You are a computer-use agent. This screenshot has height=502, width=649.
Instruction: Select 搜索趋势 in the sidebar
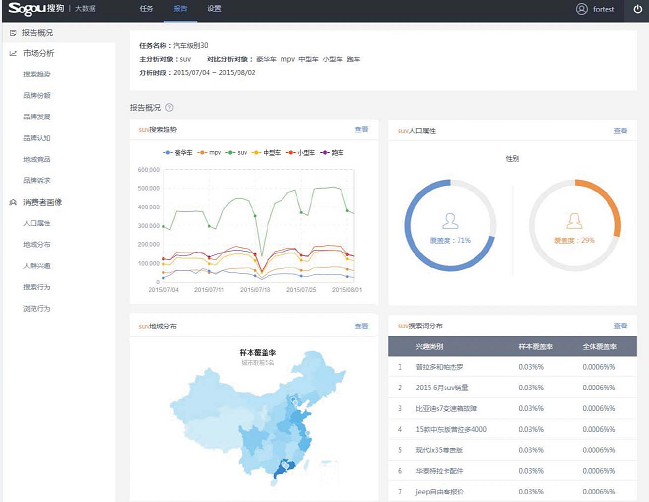(x=36, y=74)
